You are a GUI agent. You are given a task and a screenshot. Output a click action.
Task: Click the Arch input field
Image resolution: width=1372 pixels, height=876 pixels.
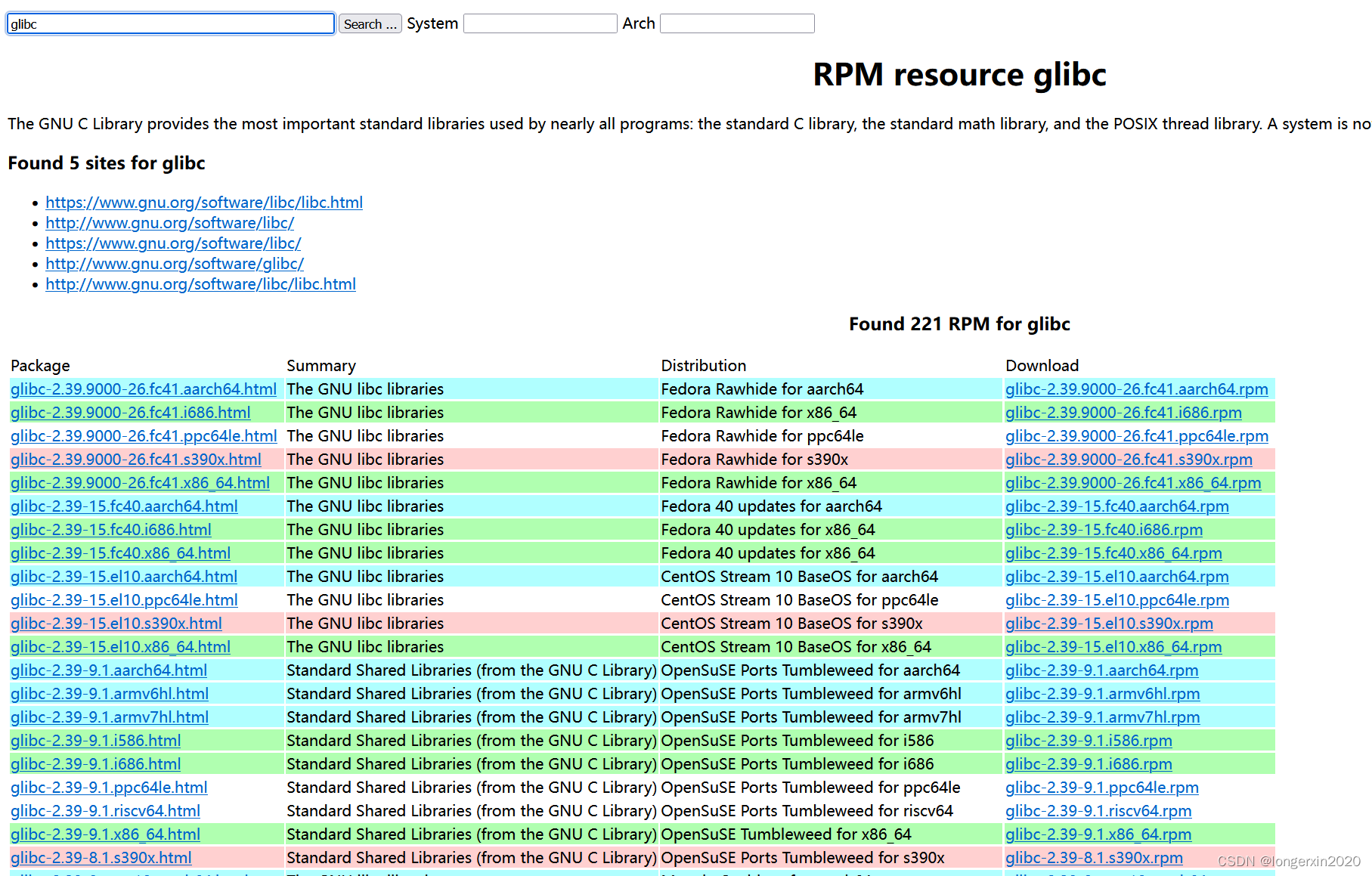[736, 23]
